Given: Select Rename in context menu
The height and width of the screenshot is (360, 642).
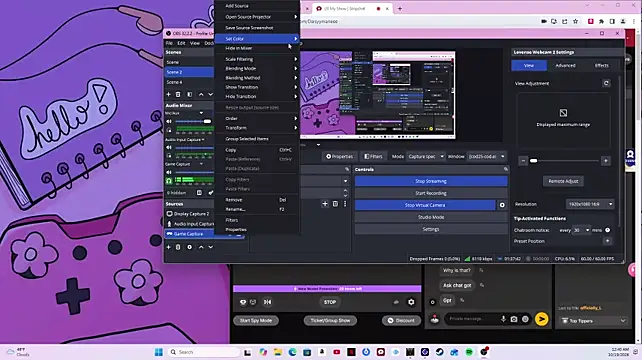Looking at the screenshot, I should click(x=258, y=209).
